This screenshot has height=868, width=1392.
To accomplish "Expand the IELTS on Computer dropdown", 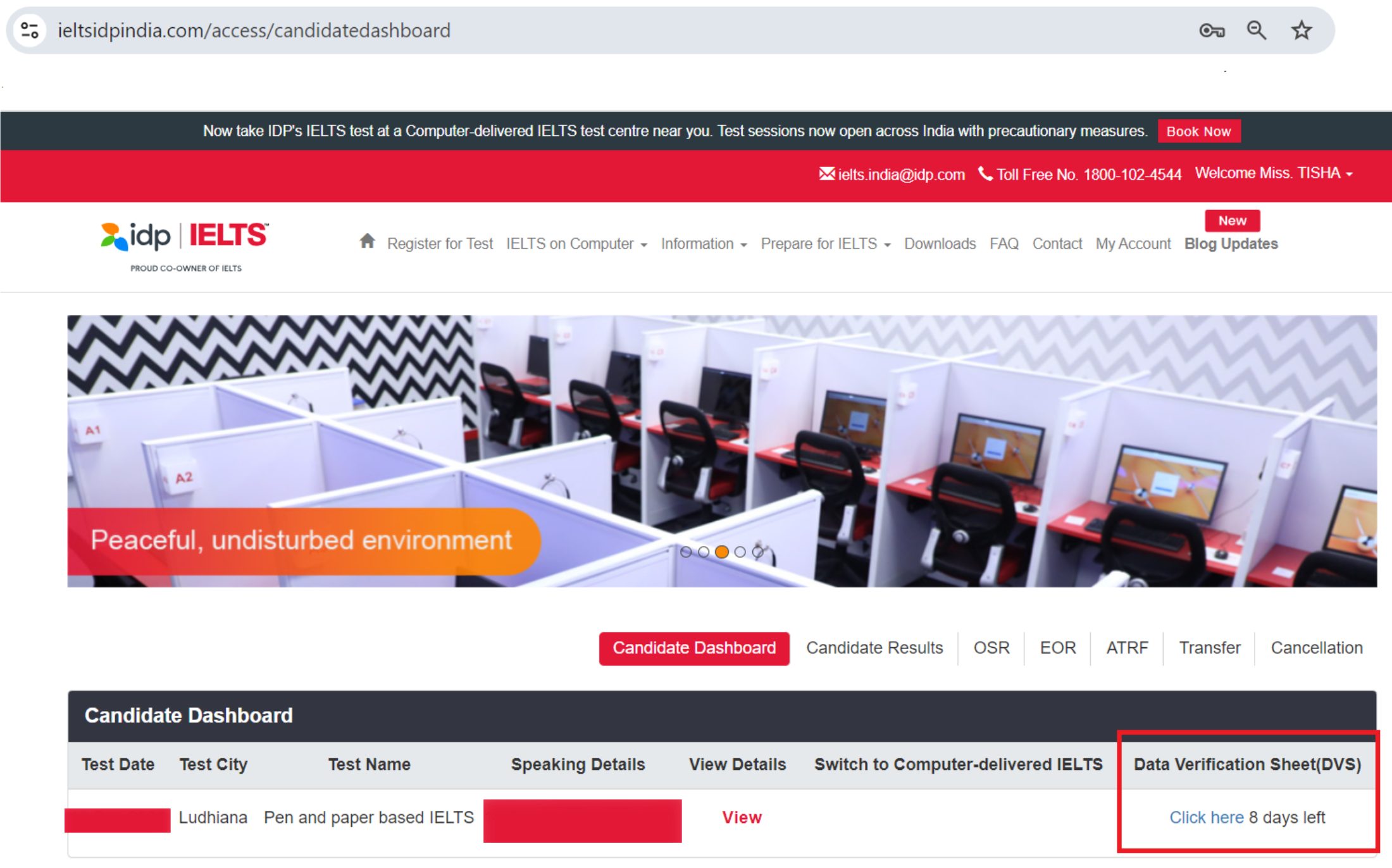I will [x=576, y=244].
